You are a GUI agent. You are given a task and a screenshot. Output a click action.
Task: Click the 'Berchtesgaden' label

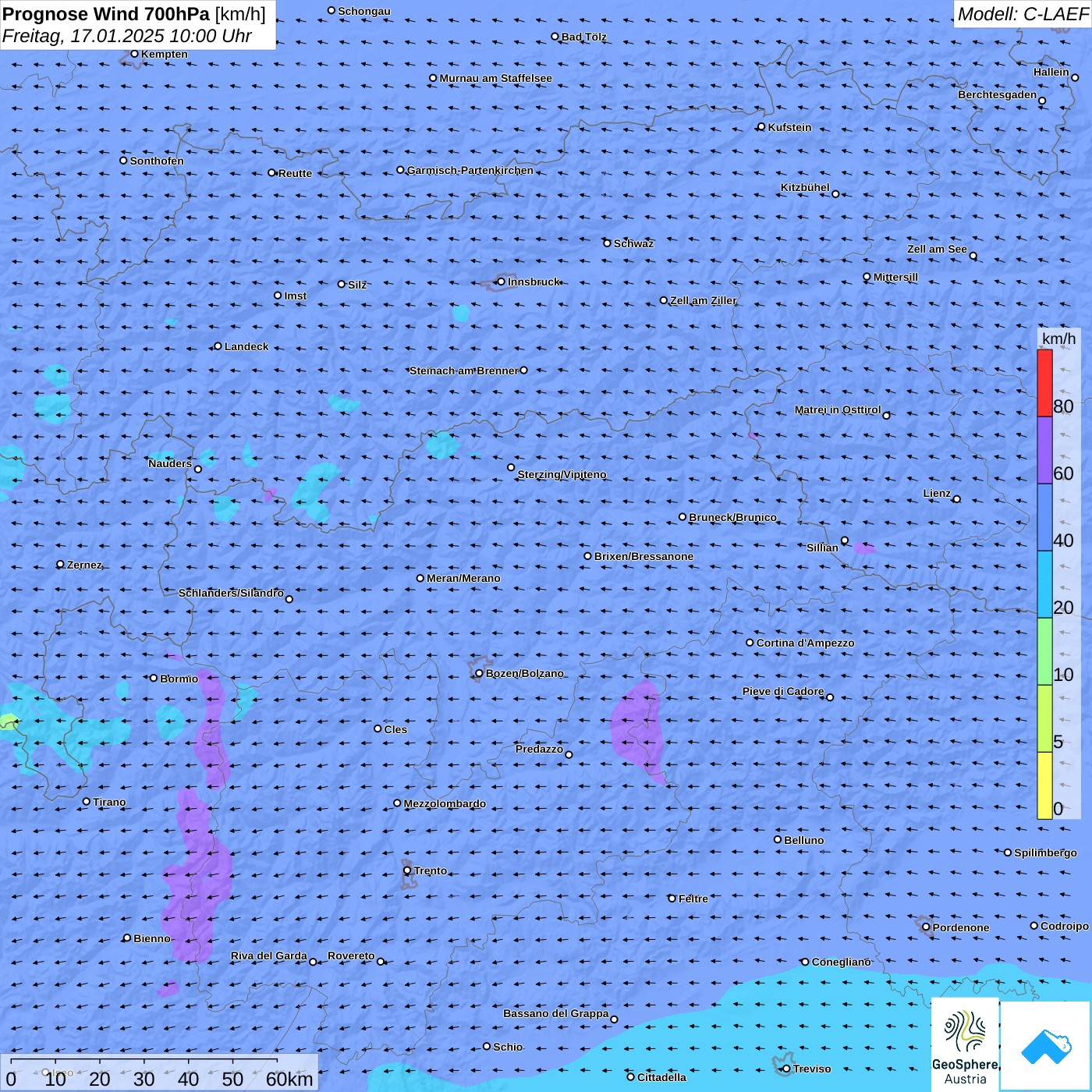[997, 94]
